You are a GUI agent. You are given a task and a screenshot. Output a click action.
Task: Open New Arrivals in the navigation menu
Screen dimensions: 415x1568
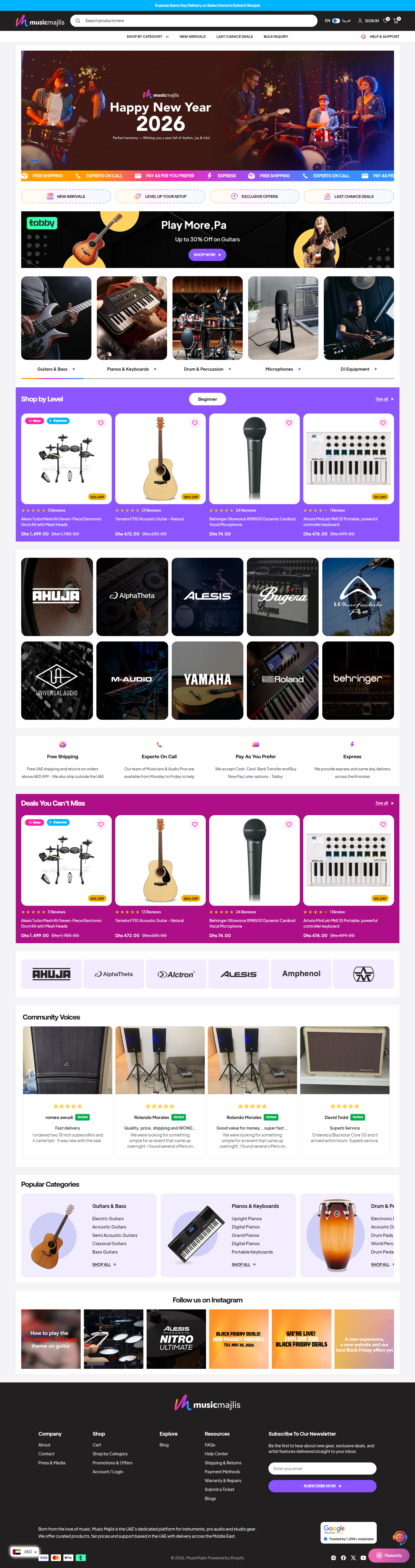coord(192,37)
